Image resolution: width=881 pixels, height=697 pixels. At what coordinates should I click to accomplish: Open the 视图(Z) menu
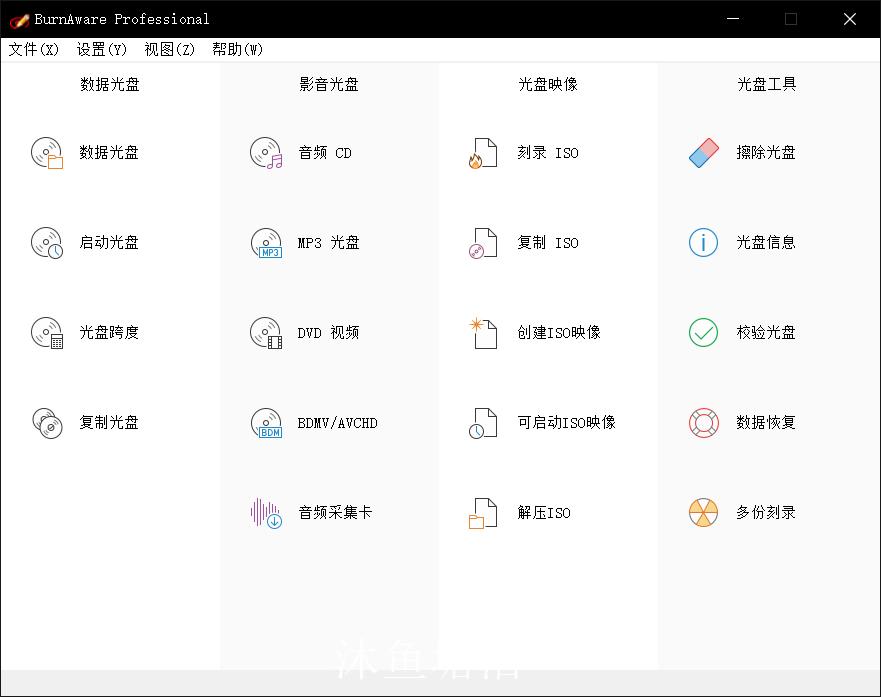(x=168, y=48)
